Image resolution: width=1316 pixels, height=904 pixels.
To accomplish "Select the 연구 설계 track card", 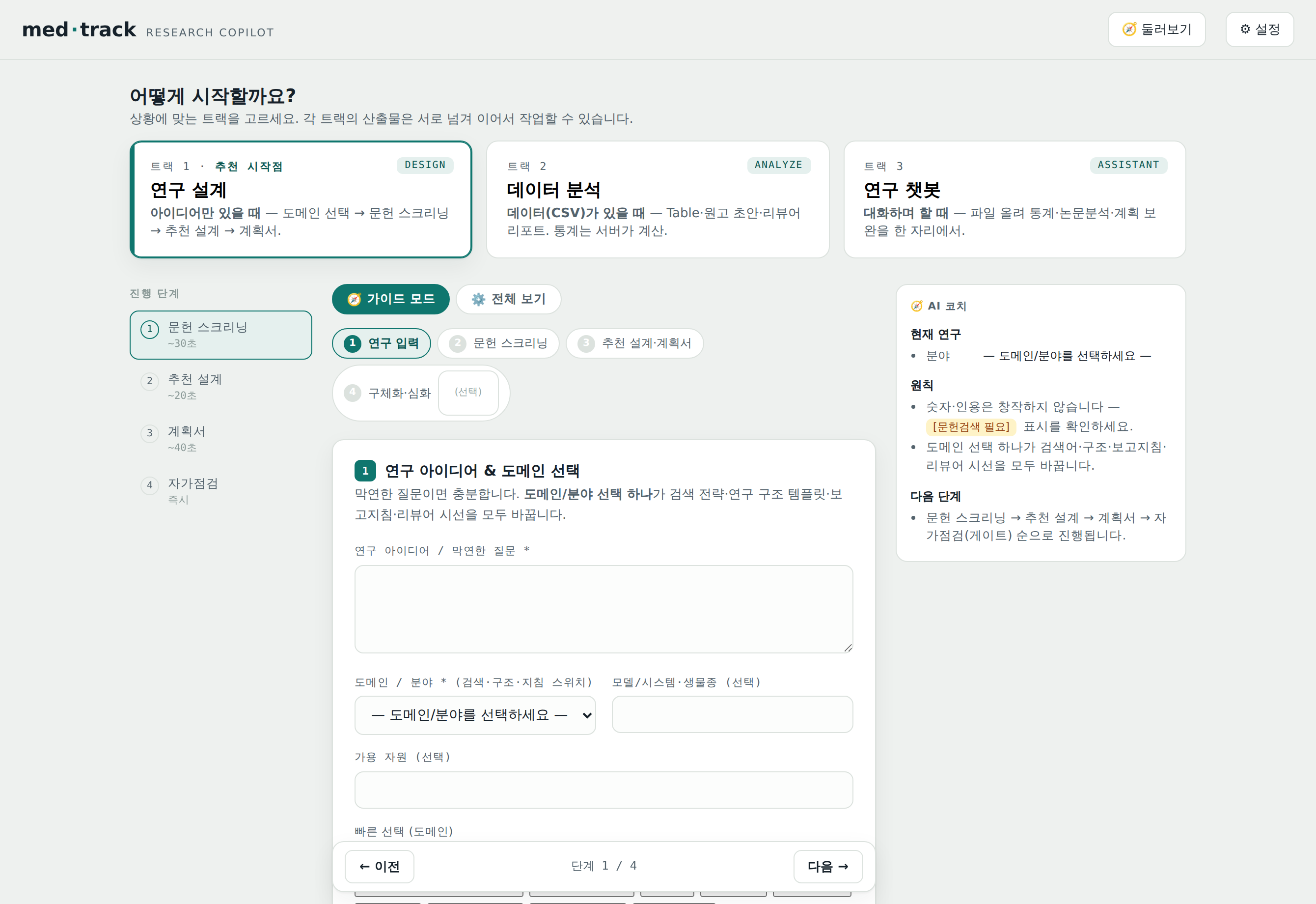I will tap(301, 199).
